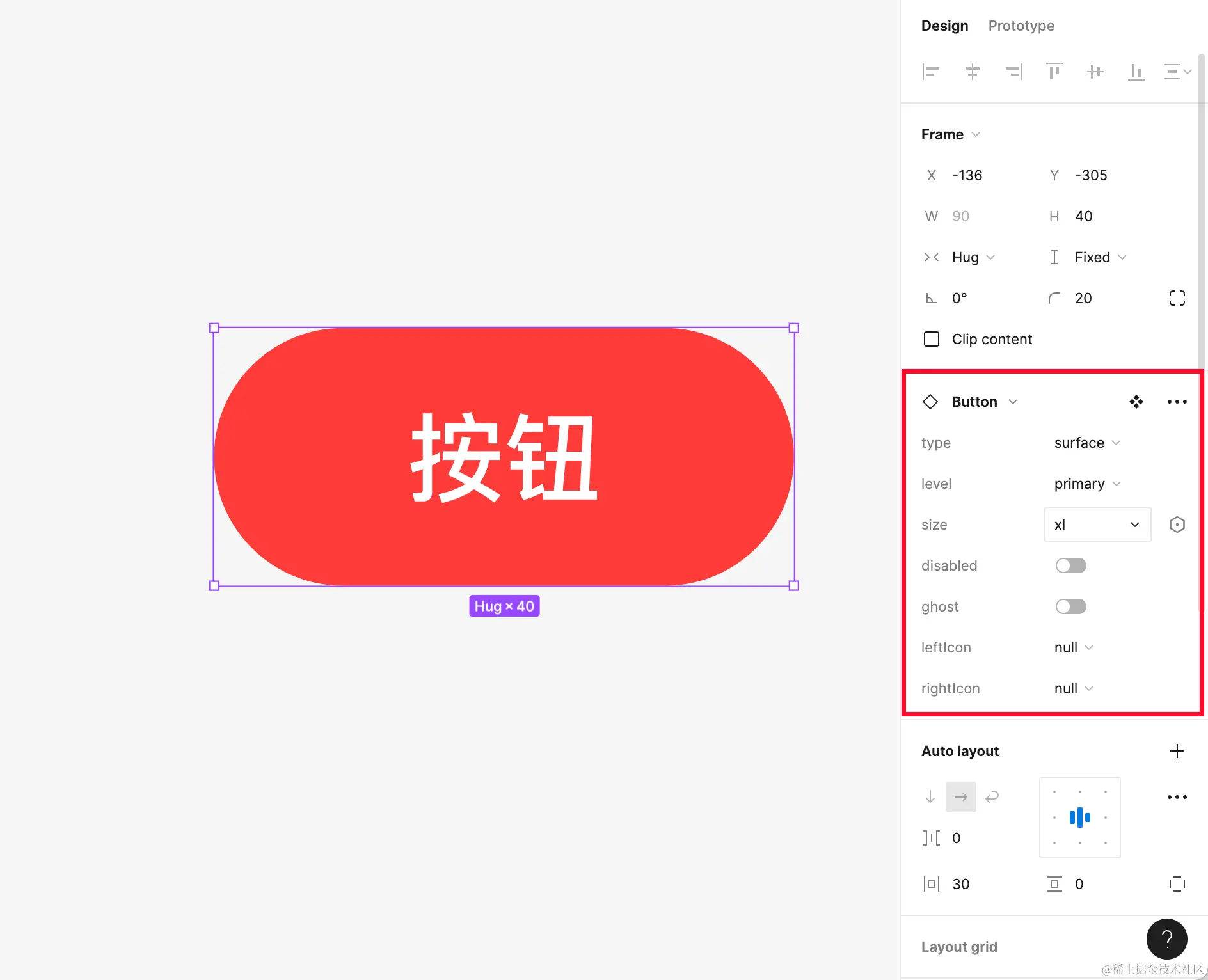Select horizontal layout direction arrow
Viewport: 1208px width, 980px height.
[x=961, y=797]
